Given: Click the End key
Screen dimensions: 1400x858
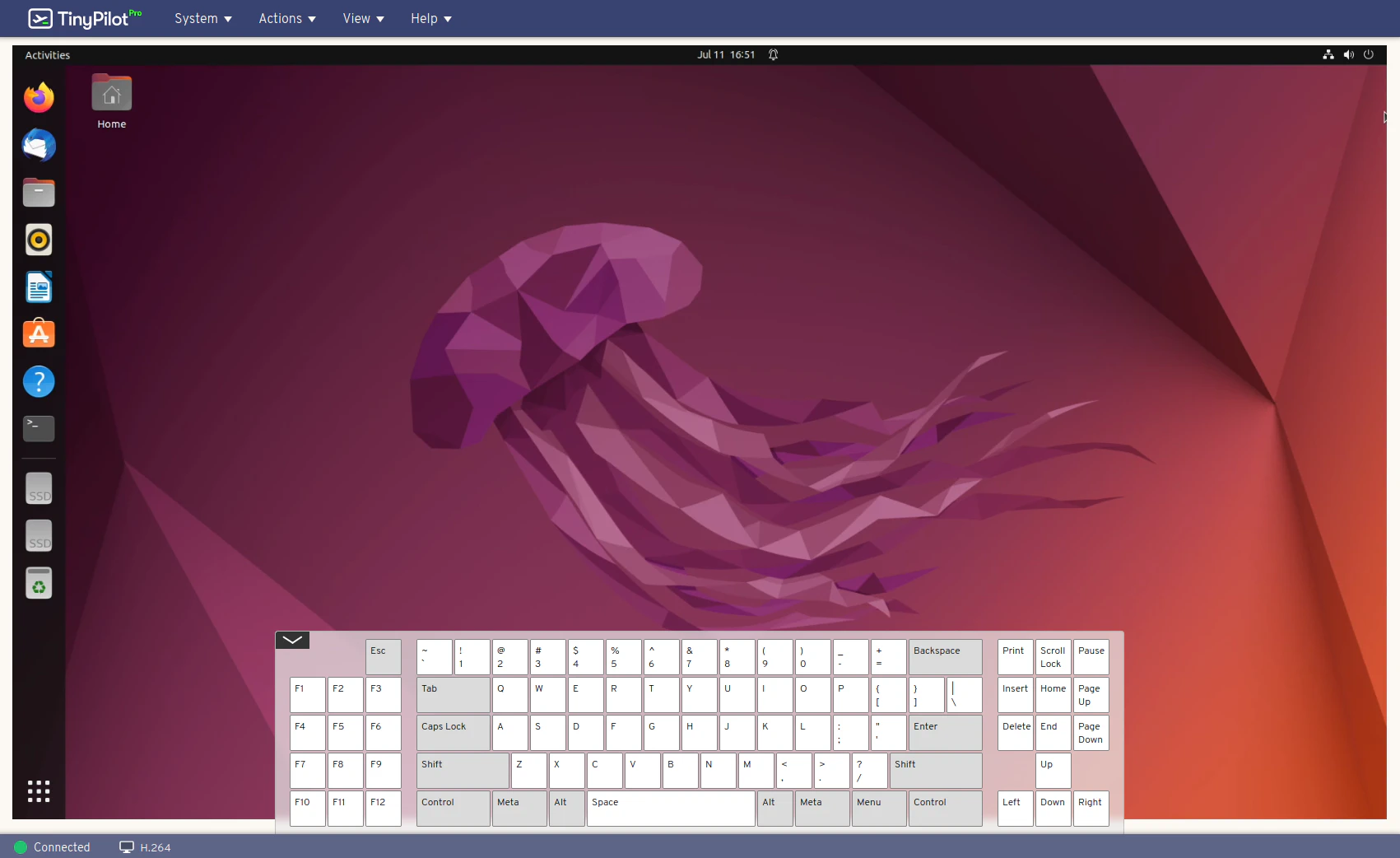Looking at the screenshot, I should (1053, 733).
